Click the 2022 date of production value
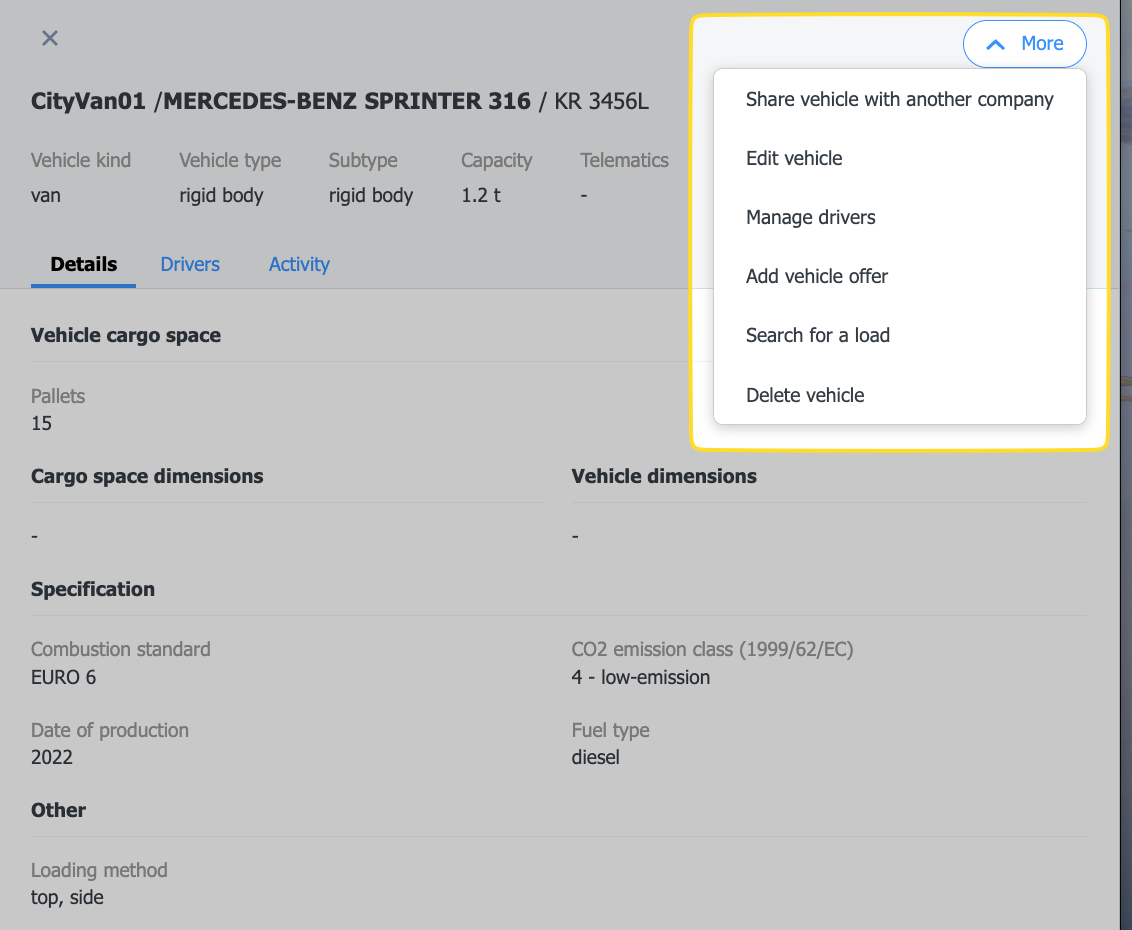The width and height of the screenshot is (1132, 930). (52, 758)
